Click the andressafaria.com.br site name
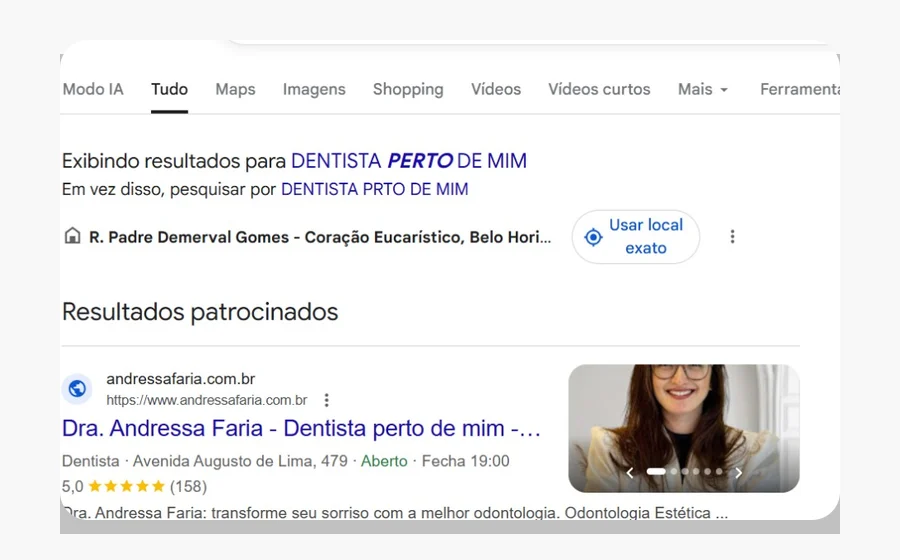Screen dimensions: 900x560 tap(181, 379)
